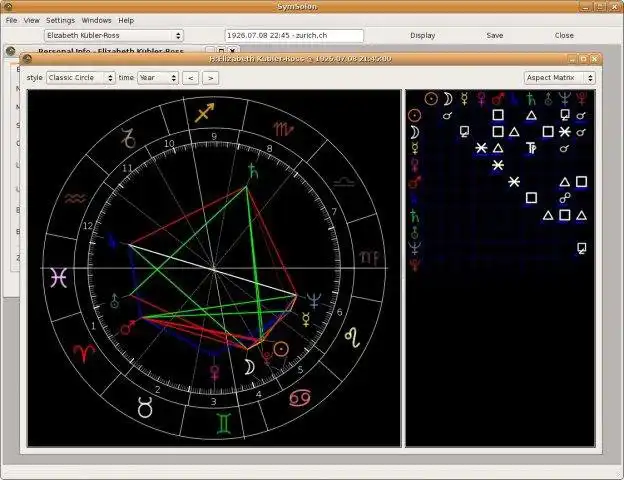Click the Venus–Mars sextile cell in matrix
624x480 pixels.
[498, 165]
